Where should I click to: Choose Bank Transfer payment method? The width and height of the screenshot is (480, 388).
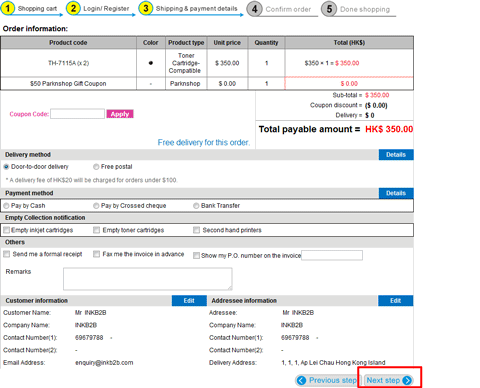click(x=196, y=206)
